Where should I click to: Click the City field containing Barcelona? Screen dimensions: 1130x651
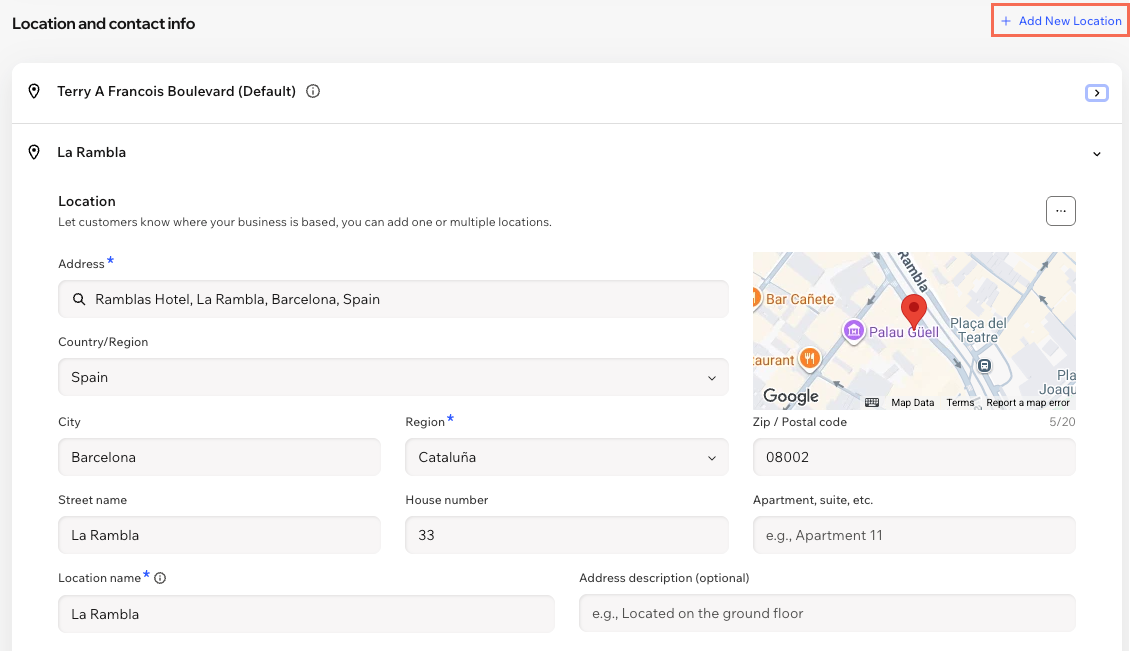[x=220, y=457]
